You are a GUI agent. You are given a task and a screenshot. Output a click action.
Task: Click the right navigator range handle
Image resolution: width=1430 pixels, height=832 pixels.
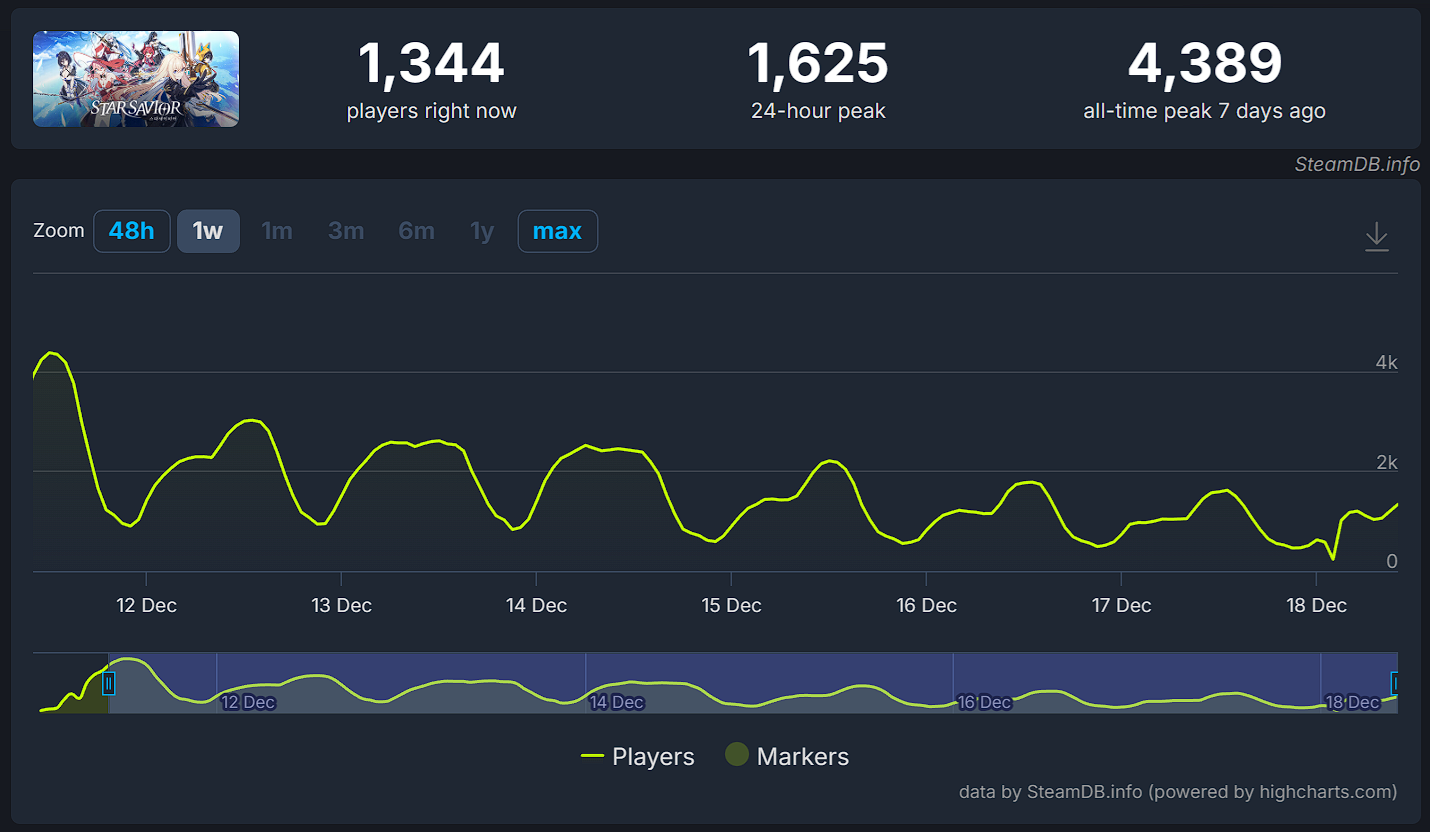click(1395, 683)
